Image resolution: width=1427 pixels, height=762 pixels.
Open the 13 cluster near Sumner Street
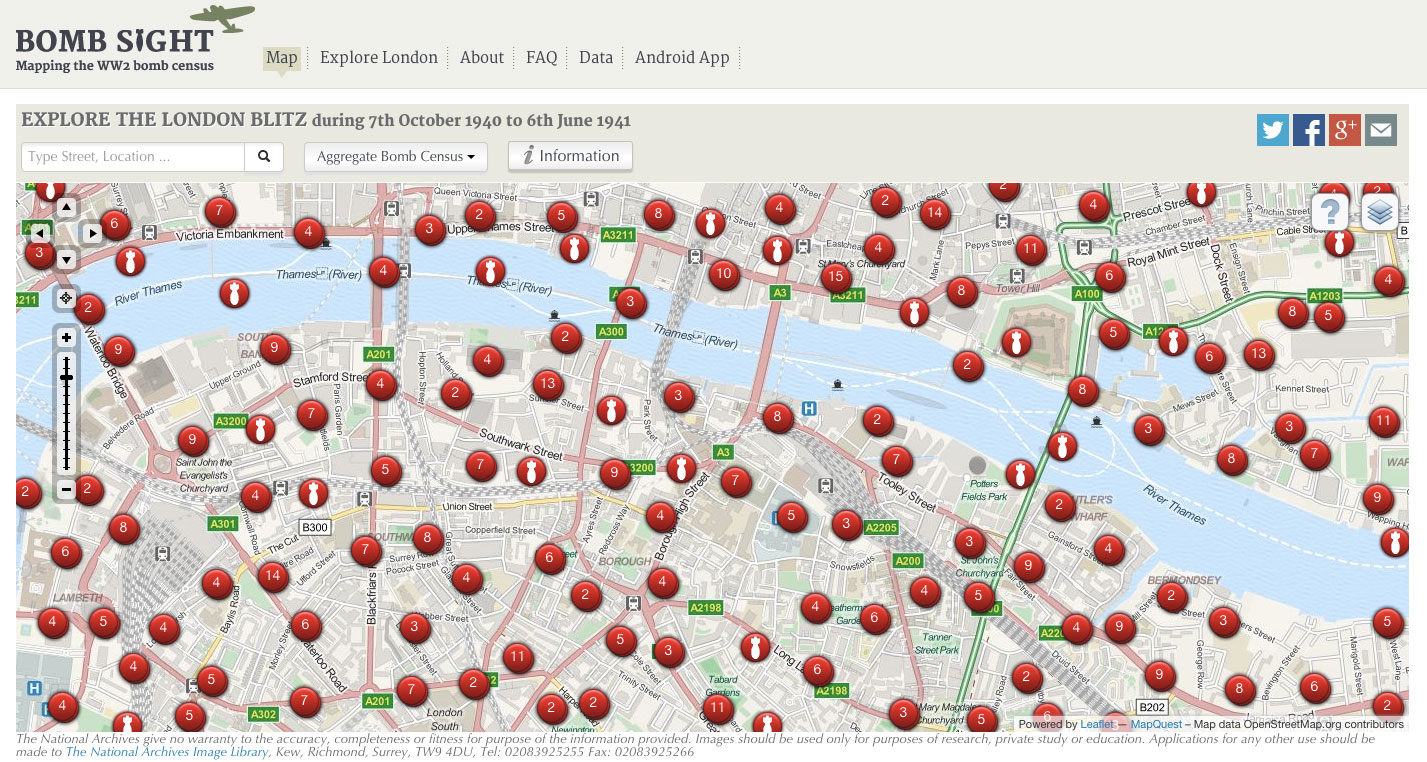[547, 382]
